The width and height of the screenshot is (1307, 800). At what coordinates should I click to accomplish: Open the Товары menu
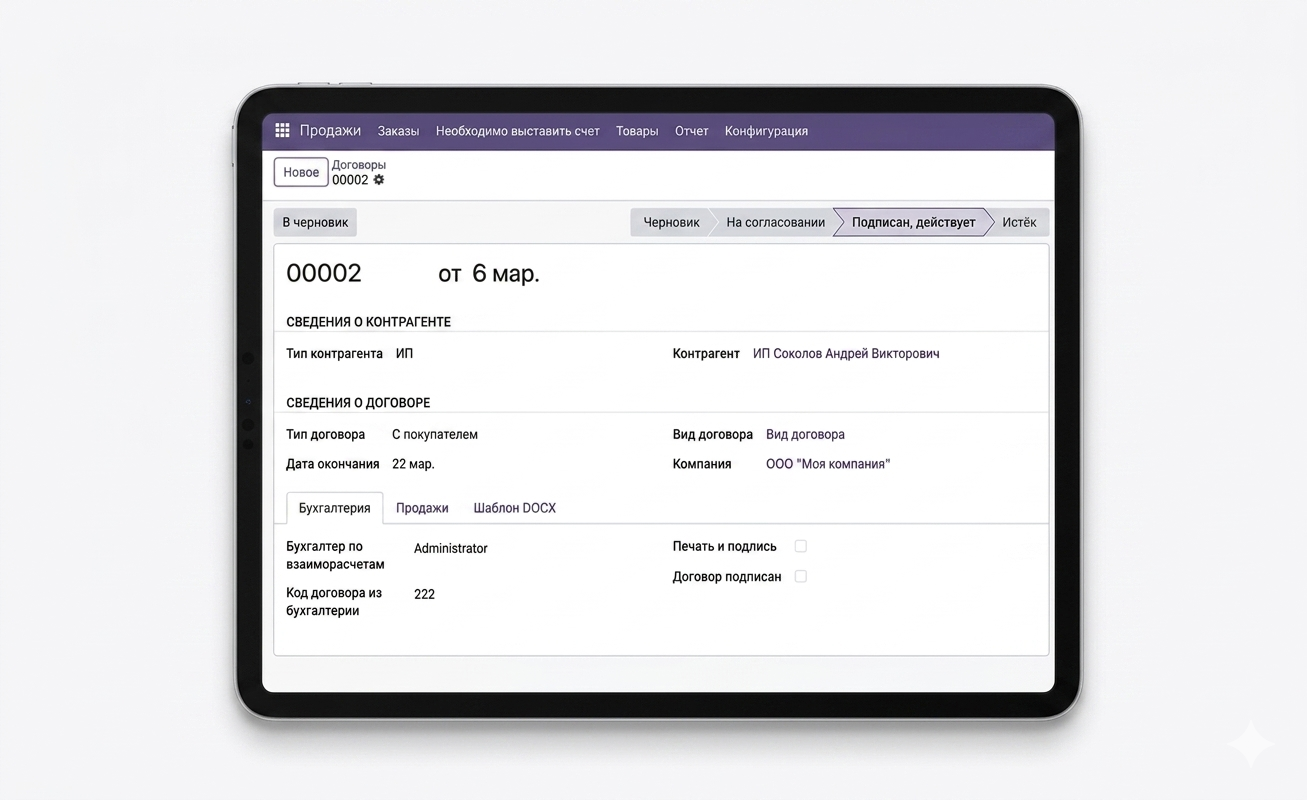pos(637,131)
